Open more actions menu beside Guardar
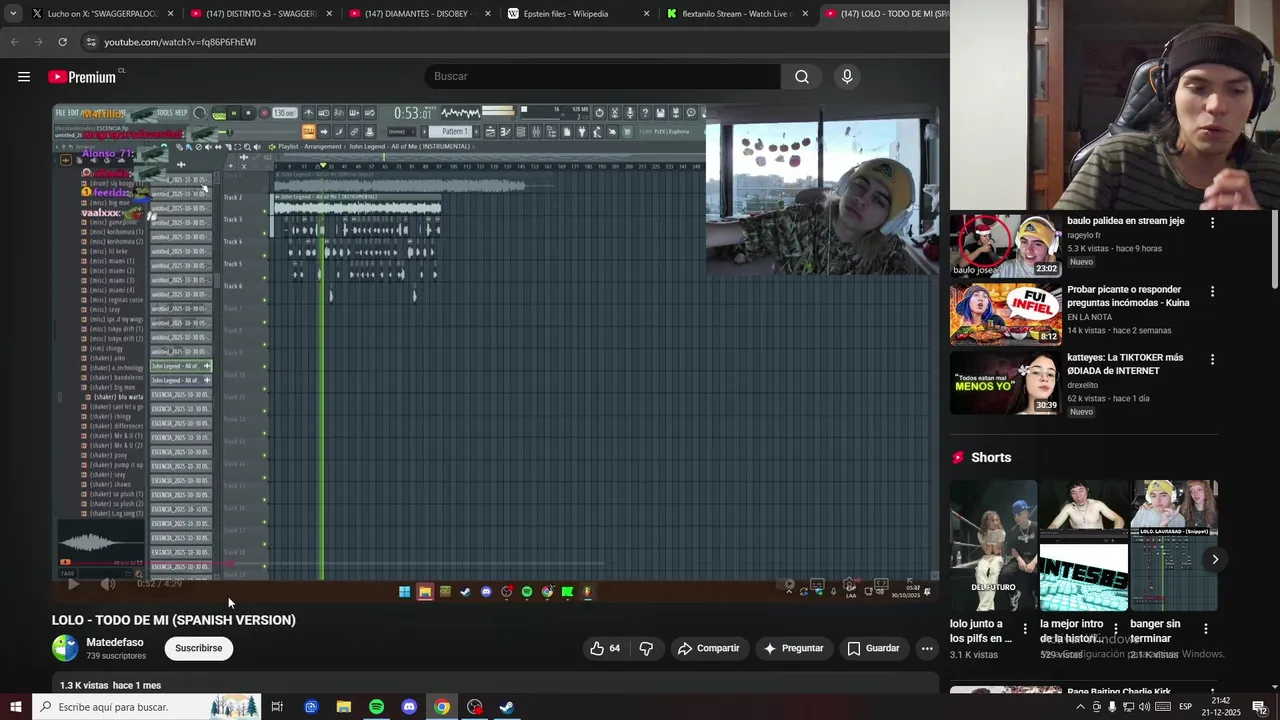Image resolution: width=1280 pixels, height=720 pixels. point(927,648)
